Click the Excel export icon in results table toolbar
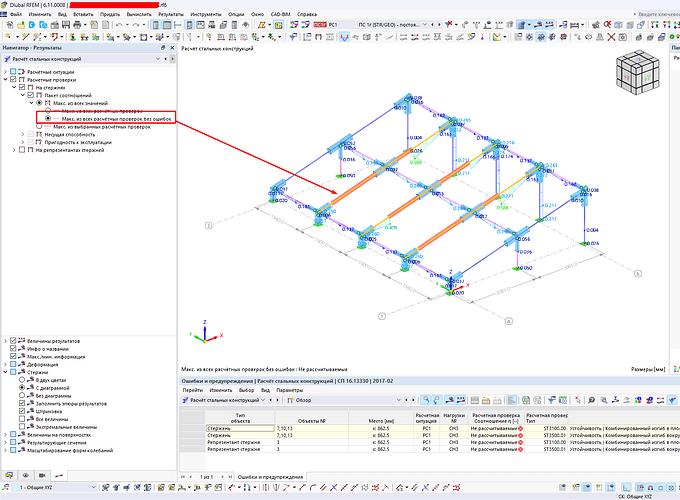The image size is (680, 500). (526, 400)
